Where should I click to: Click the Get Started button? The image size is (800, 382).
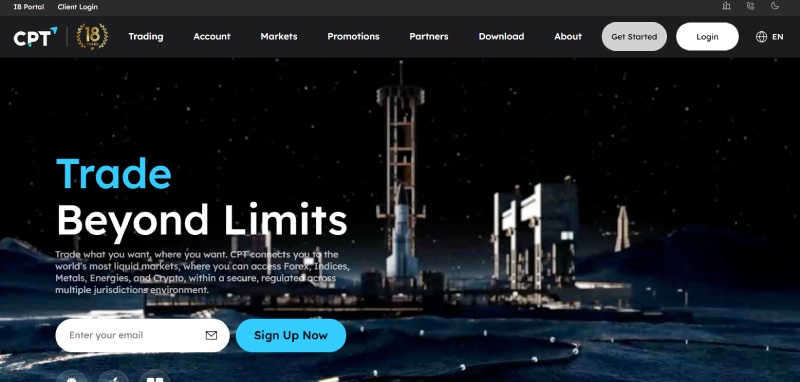[634, 37]
